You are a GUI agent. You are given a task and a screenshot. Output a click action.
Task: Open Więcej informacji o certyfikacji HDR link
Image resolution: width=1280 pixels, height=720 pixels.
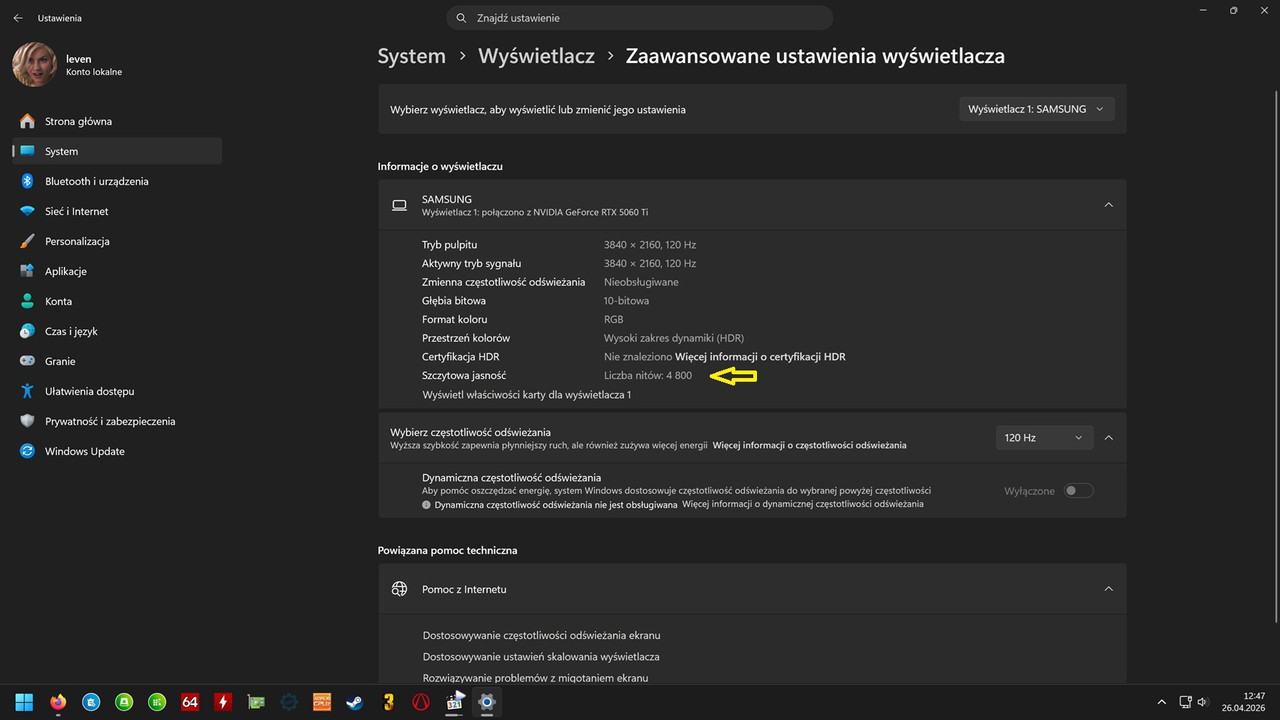pyautogui.click(x=760, y=357)
